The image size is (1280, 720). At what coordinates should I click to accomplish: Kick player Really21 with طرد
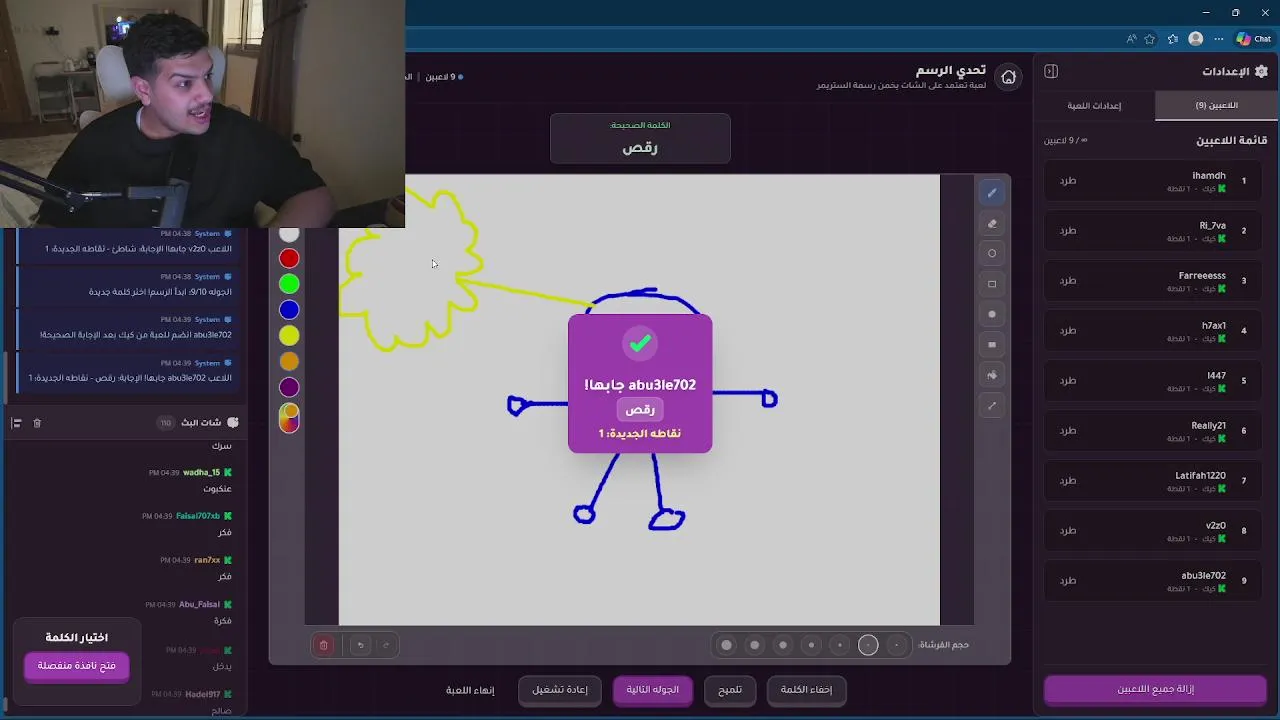1068,431
